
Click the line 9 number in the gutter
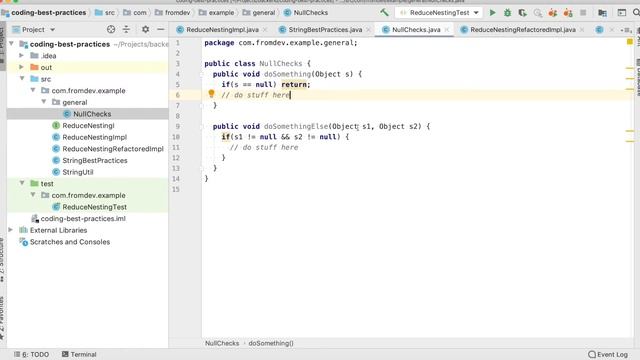(177, 126)
